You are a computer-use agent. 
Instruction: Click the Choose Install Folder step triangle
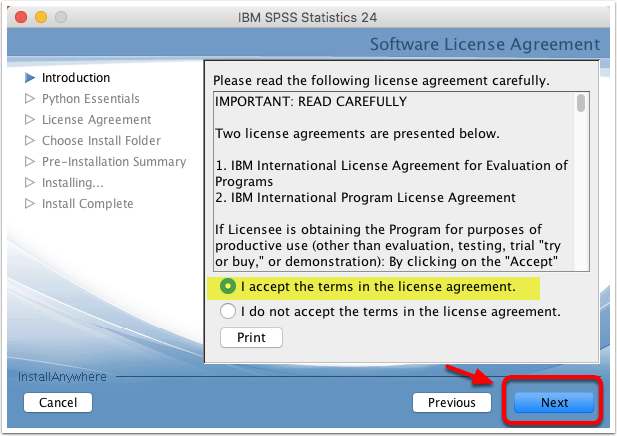(30, 140)
